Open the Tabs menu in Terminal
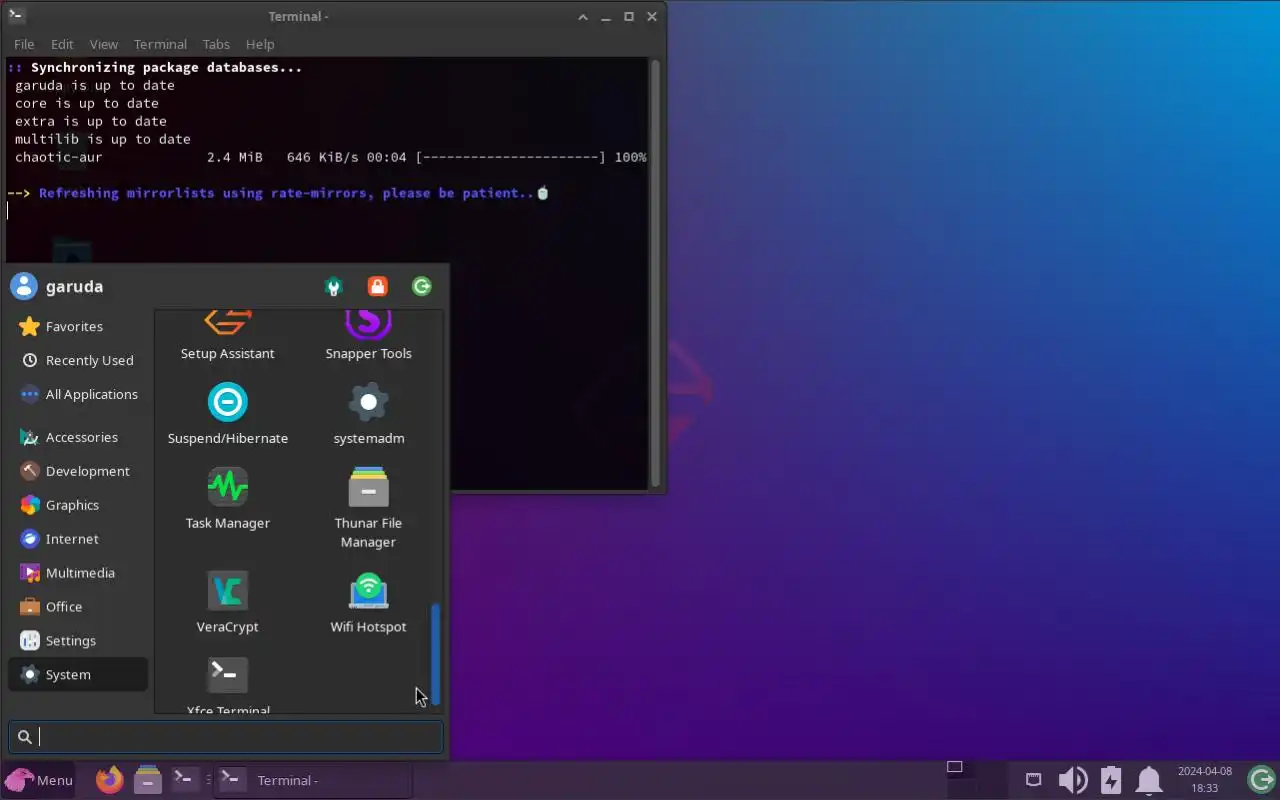1280x800 pixels. (x=216, y=44)
